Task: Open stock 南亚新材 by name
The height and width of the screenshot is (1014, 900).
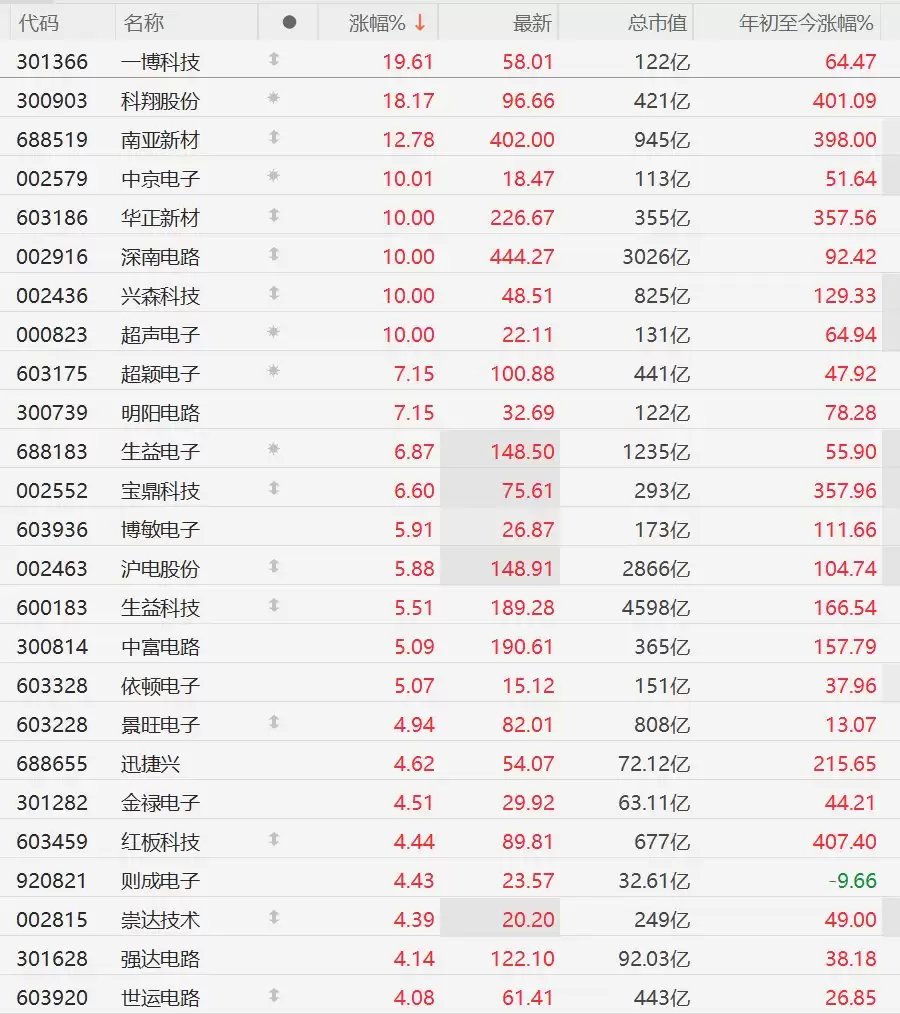Action: click(160, 140)
